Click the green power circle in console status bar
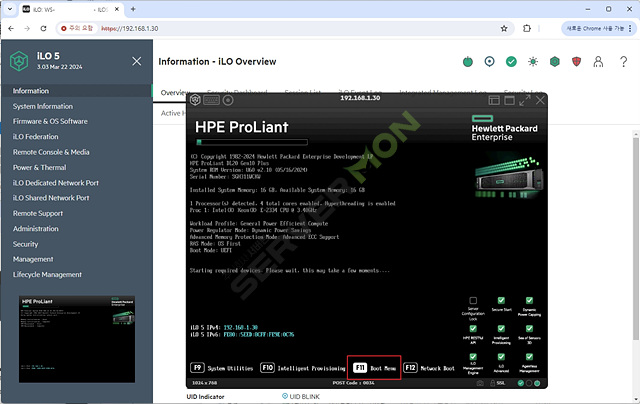This screenshot has height=404, width=640. tap(537, 383)
